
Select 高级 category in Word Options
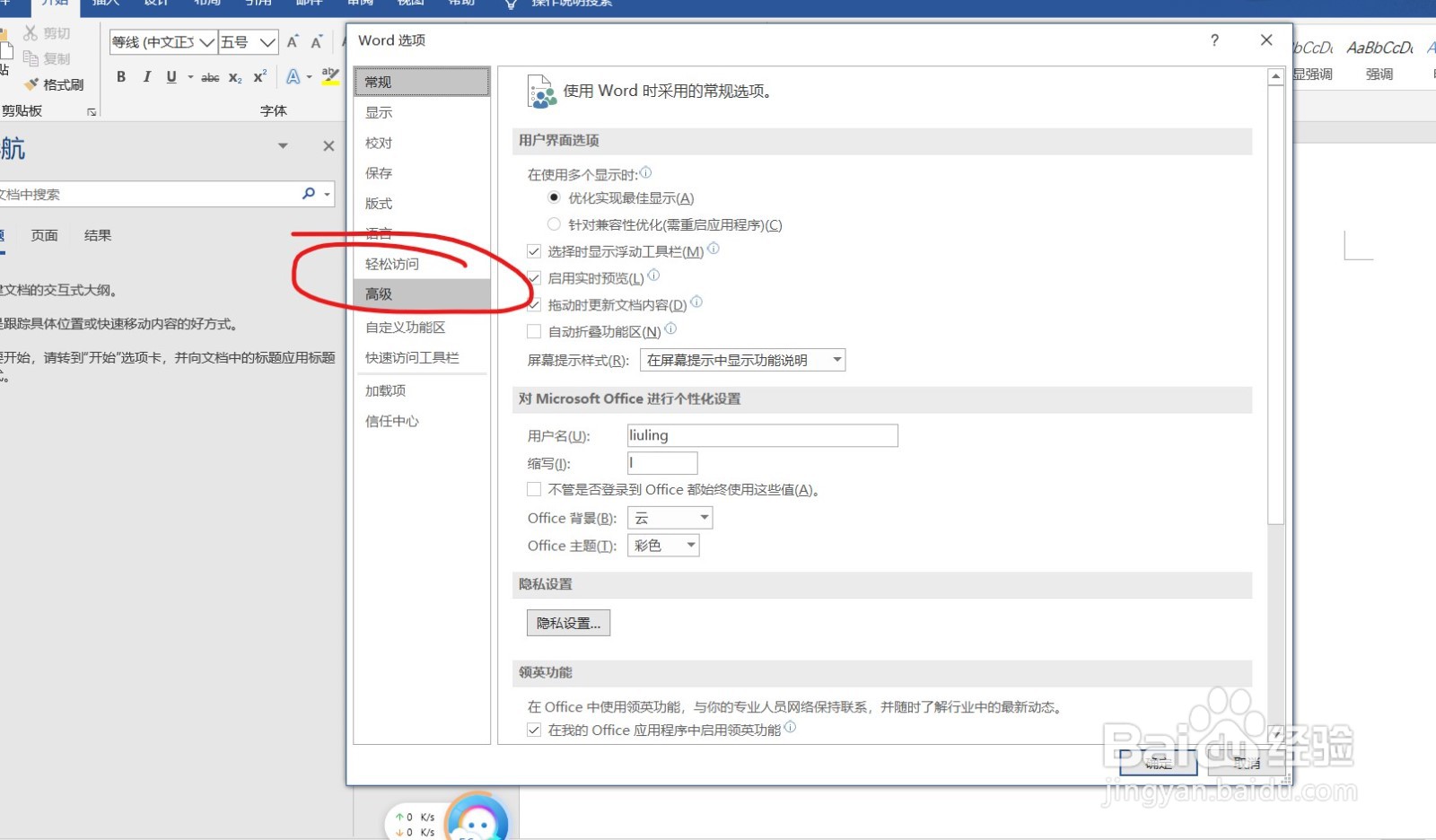378,293
